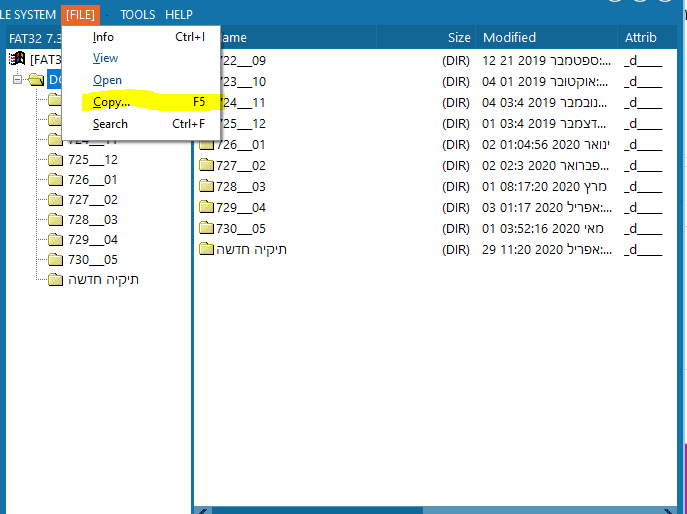Click folder icon of 727__02 in file list
Screen dimensions: 687x514
tap(206, 165)
